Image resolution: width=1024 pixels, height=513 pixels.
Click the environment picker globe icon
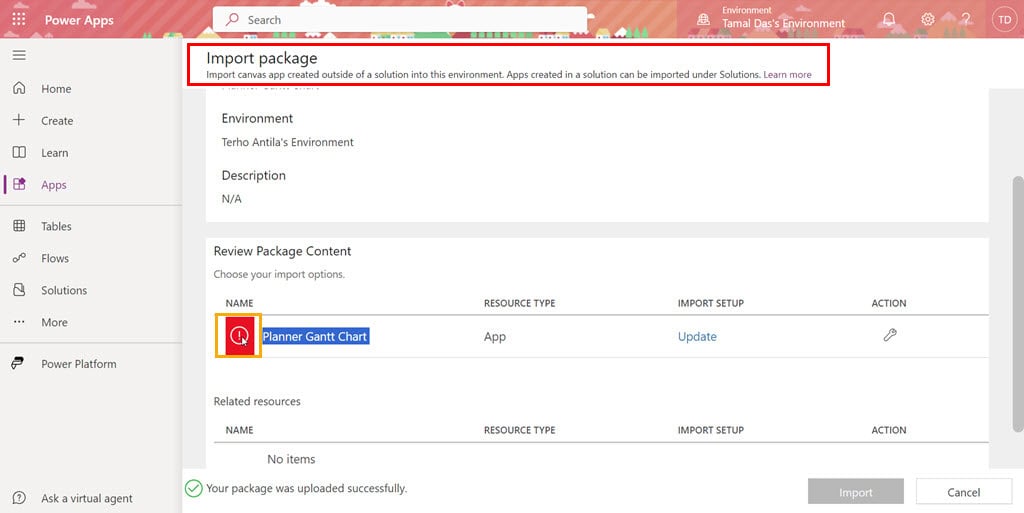(703, 20)
